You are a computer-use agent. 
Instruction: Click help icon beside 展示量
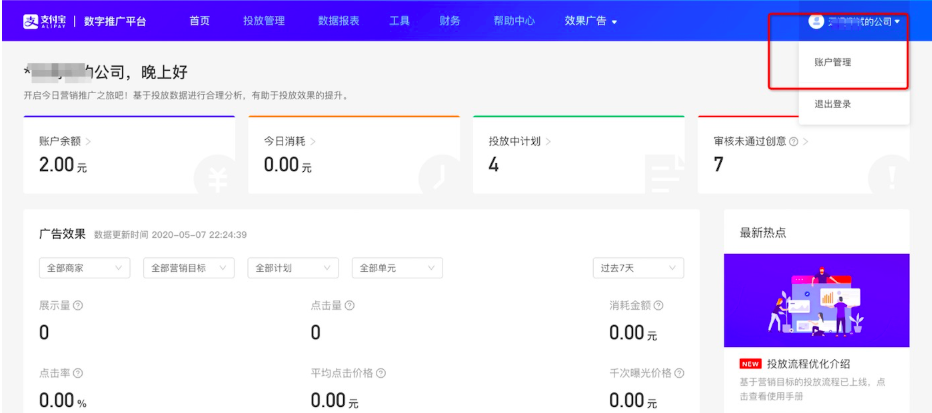tap(77, 305)
